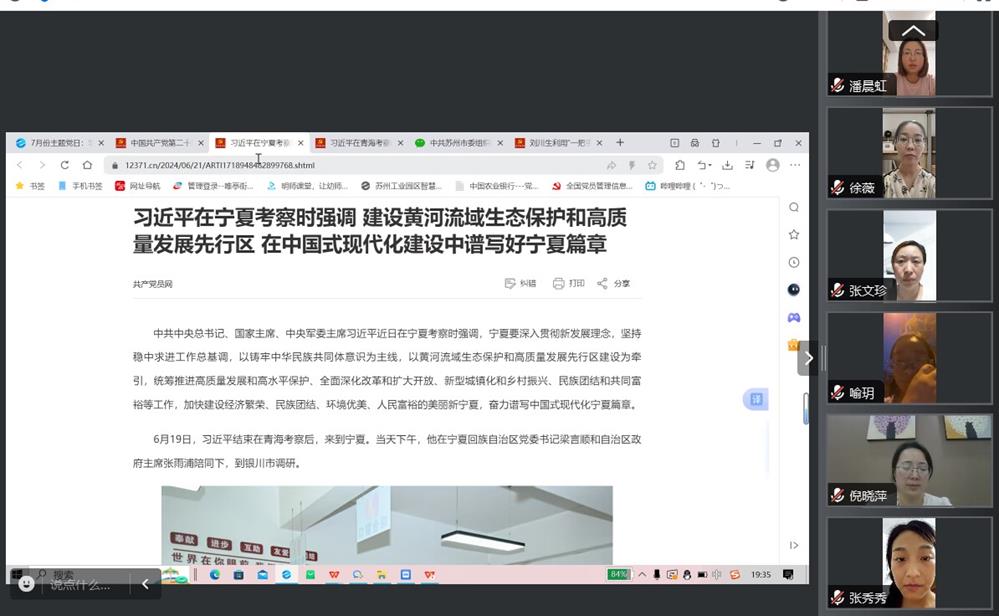
Task: Switch to the 中国共产党第二十 tab
Action: point(160,143)
